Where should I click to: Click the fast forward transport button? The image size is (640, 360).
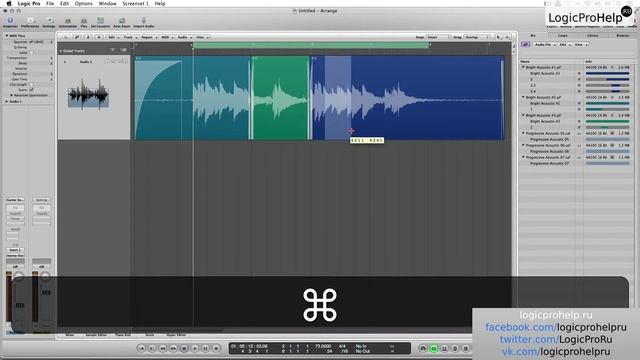[173, 348]
